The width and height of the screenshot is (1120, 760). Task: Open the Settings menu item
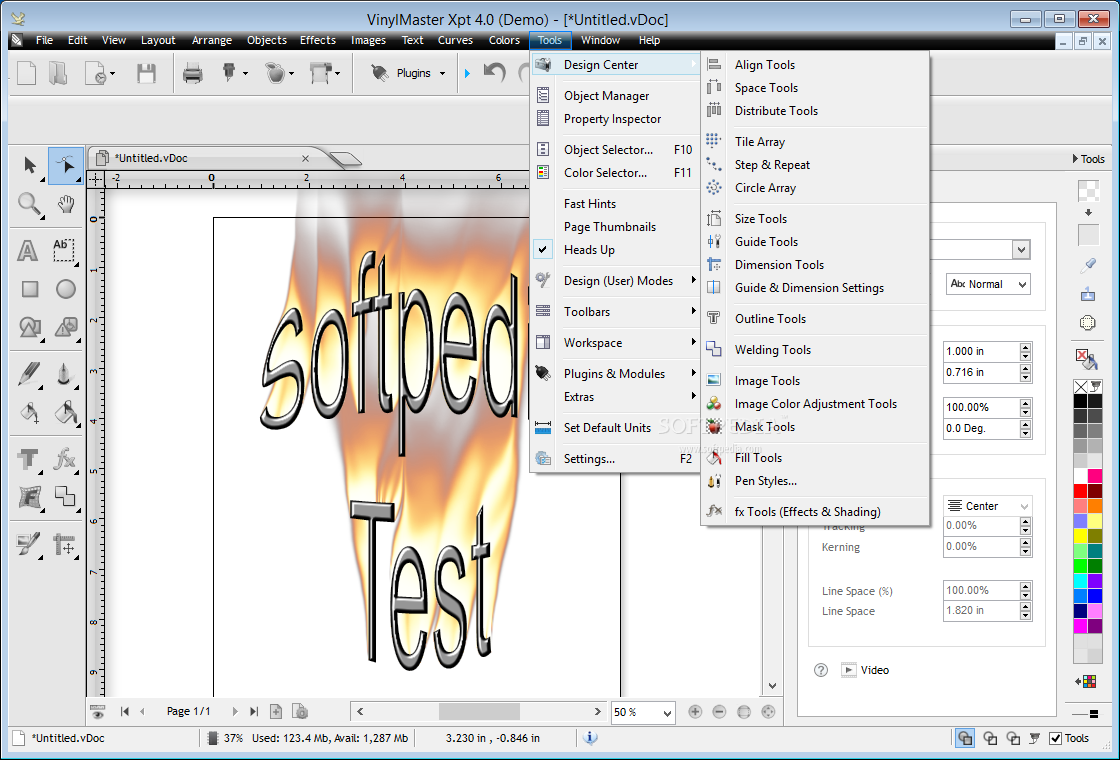coord(615,459)
